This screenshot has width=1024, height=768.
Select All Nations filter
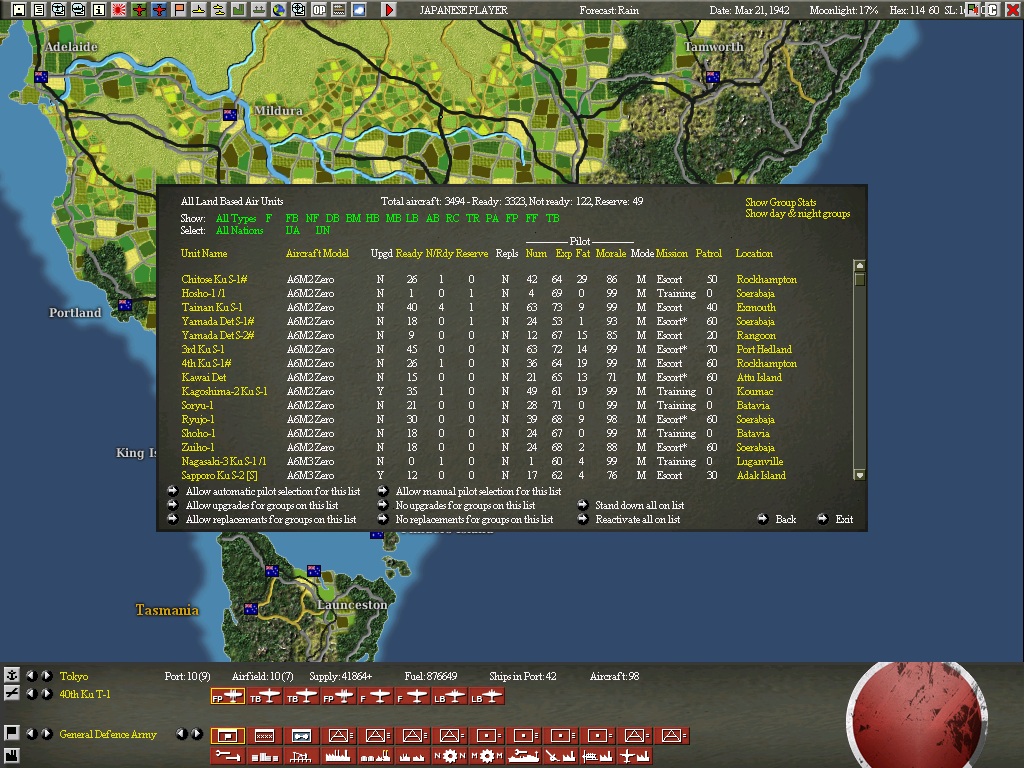[240, 230]
